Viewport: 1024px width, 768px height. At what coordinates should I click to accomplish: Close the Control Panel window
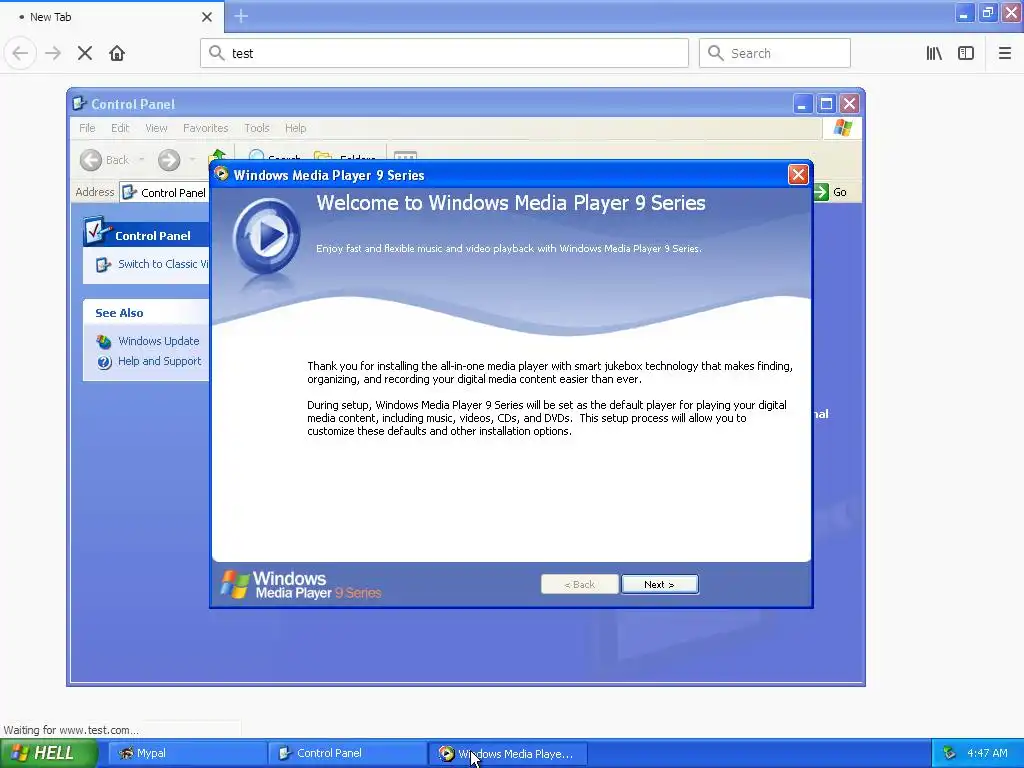(850, 104)
